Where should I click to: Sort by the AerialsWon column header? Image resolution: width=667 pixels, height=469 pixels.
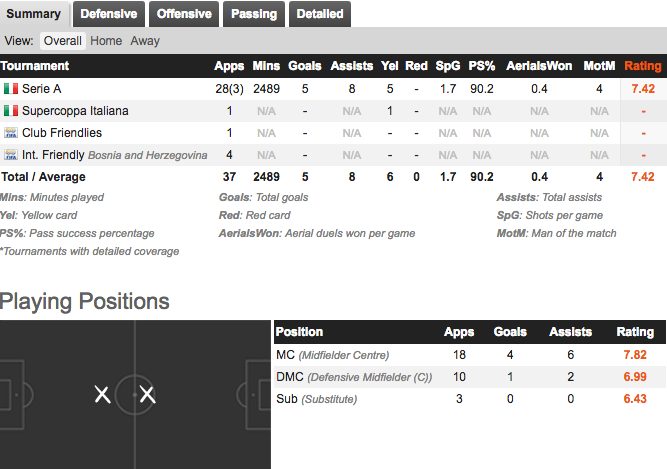pos(539,66)
